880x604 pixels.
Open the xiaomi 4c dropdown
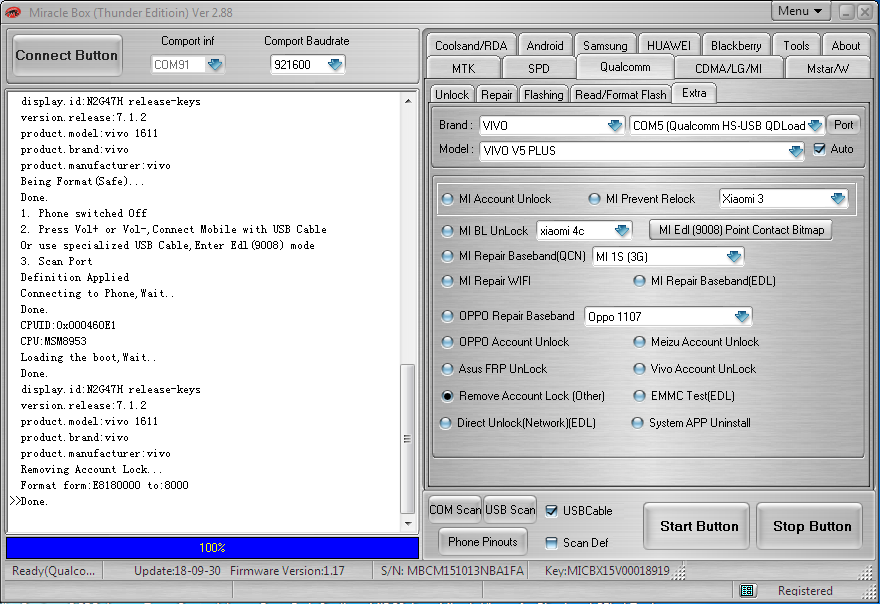click(x=622, y=230)
